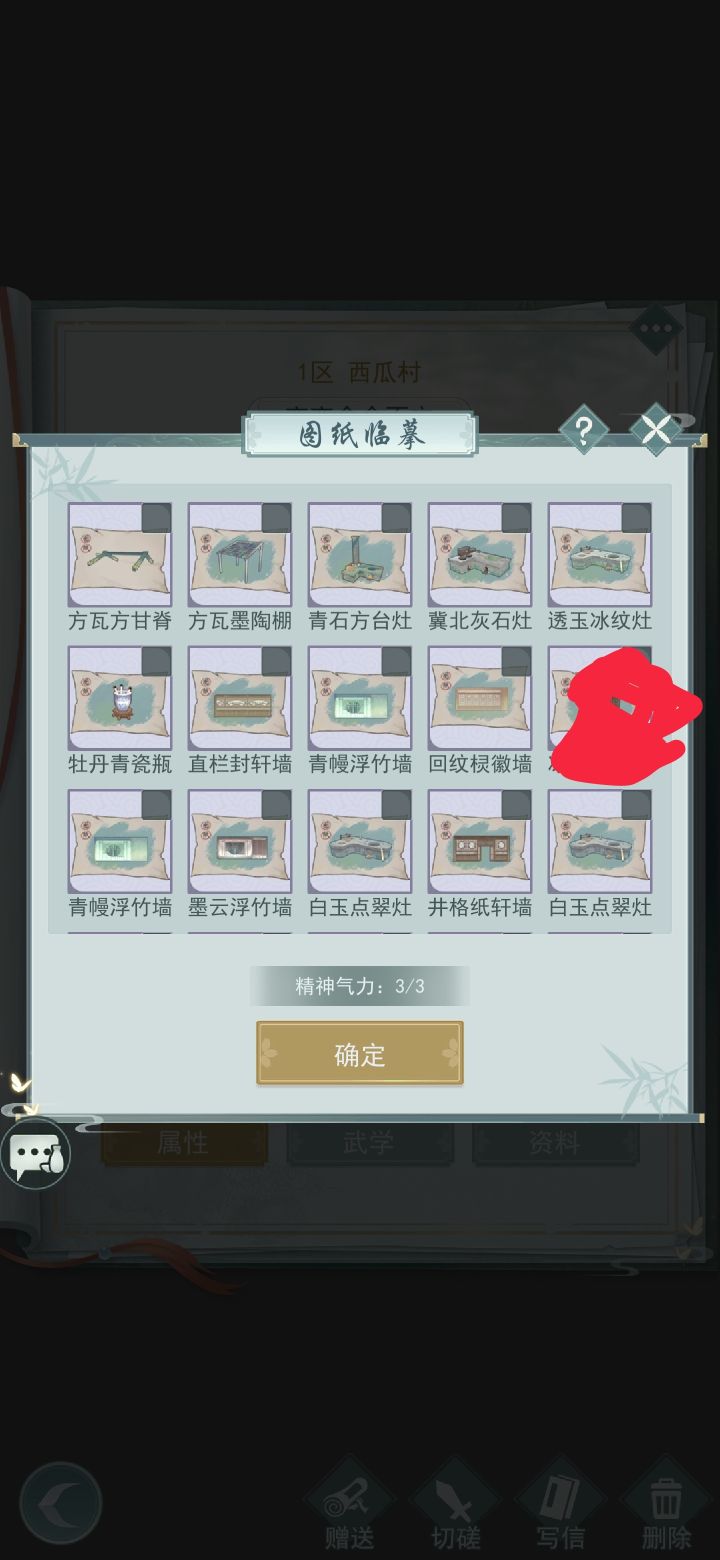
Task: Select the 青石方台灶 blueprint icon
Action: tap(360, 555)
